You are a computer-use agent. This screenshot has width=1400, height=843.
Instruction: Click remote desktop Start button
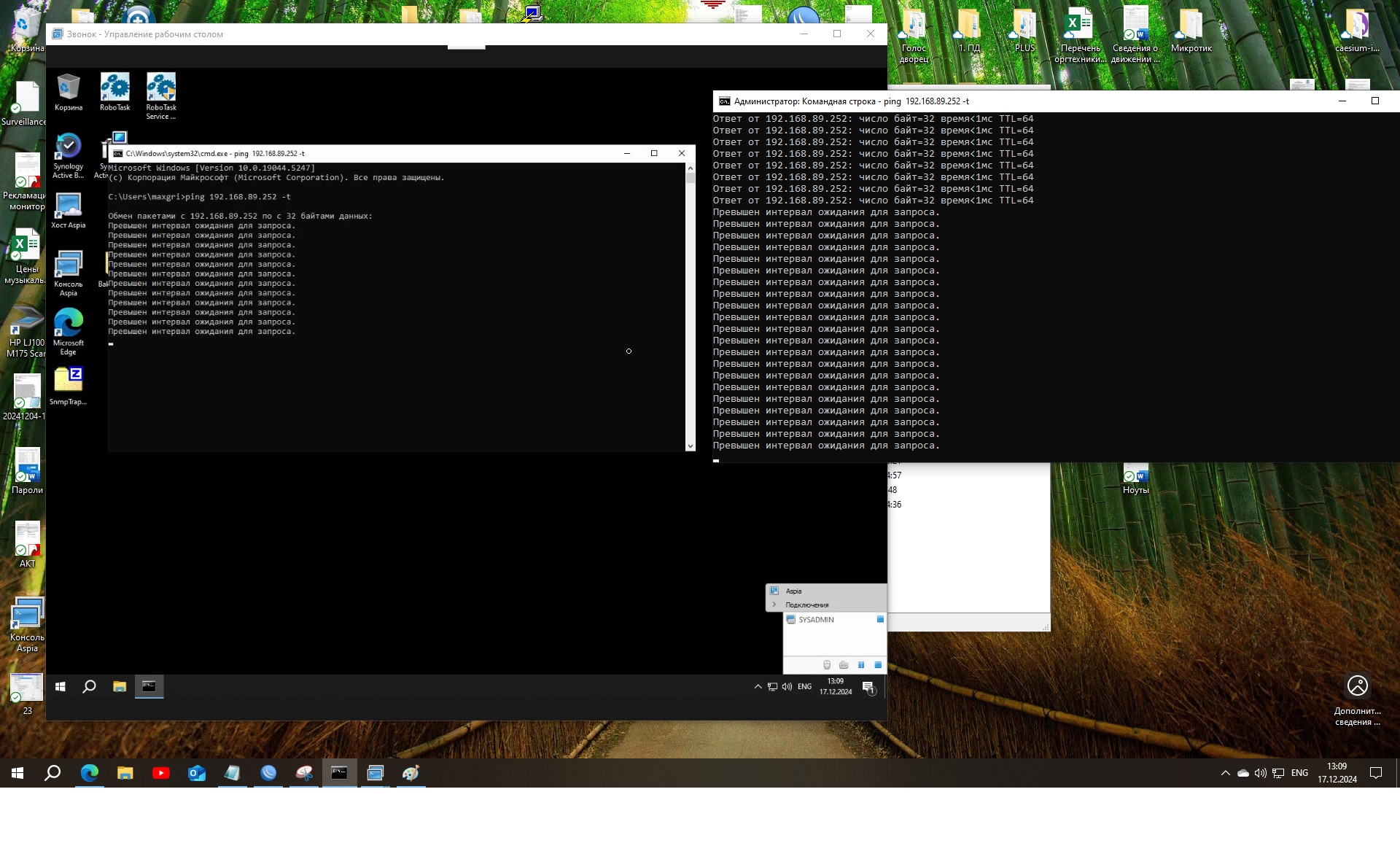click(x=61, y=686)
